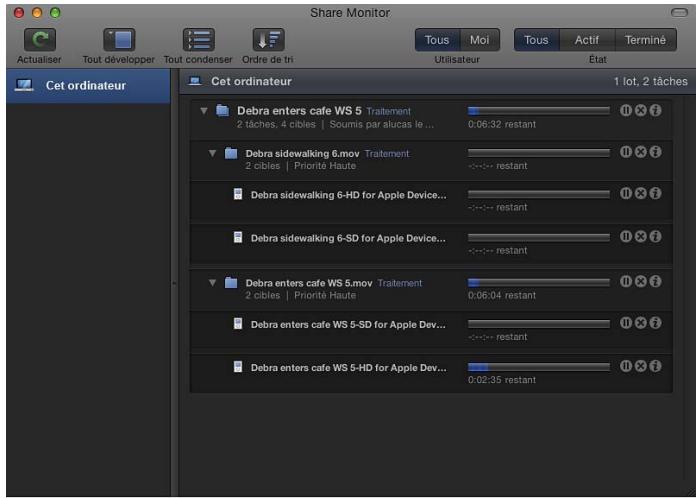Filter by Actif state
696x498 pixels.
(587, 40)
